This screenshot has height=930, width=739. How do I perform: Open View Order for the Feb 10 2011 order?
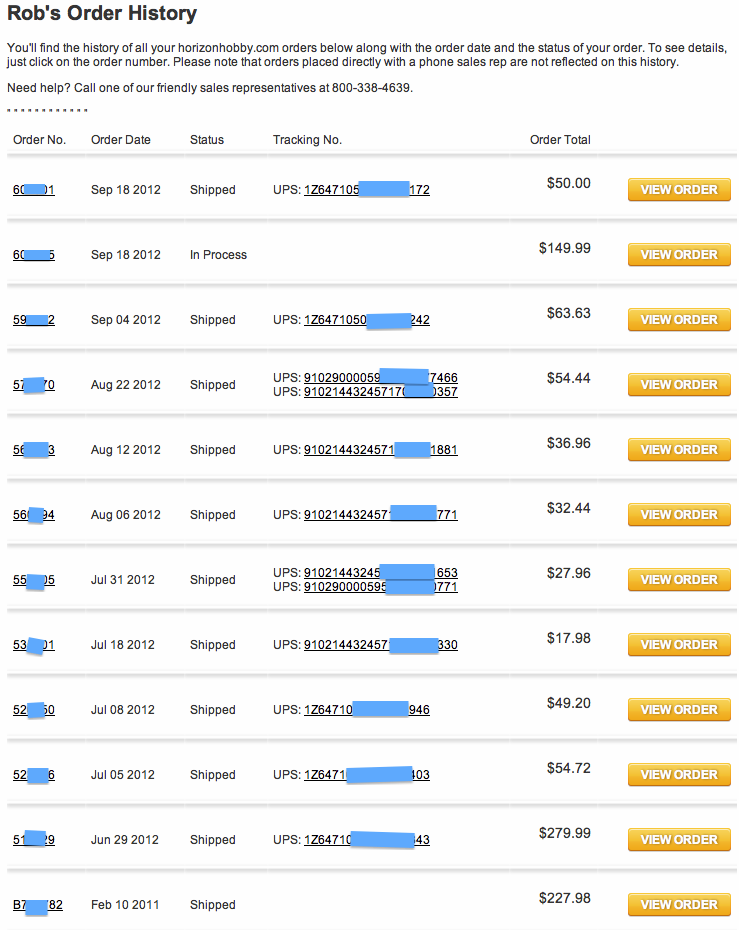coord(679,905)
